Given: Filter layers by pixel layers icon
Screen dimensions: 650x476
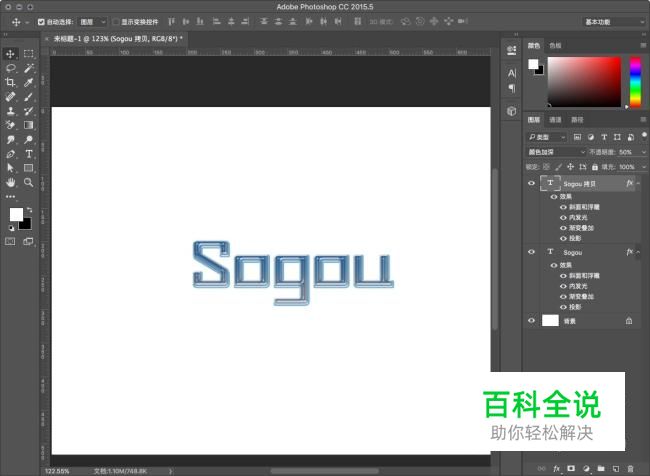Looking at the screenshot, I should coord(577,137).
